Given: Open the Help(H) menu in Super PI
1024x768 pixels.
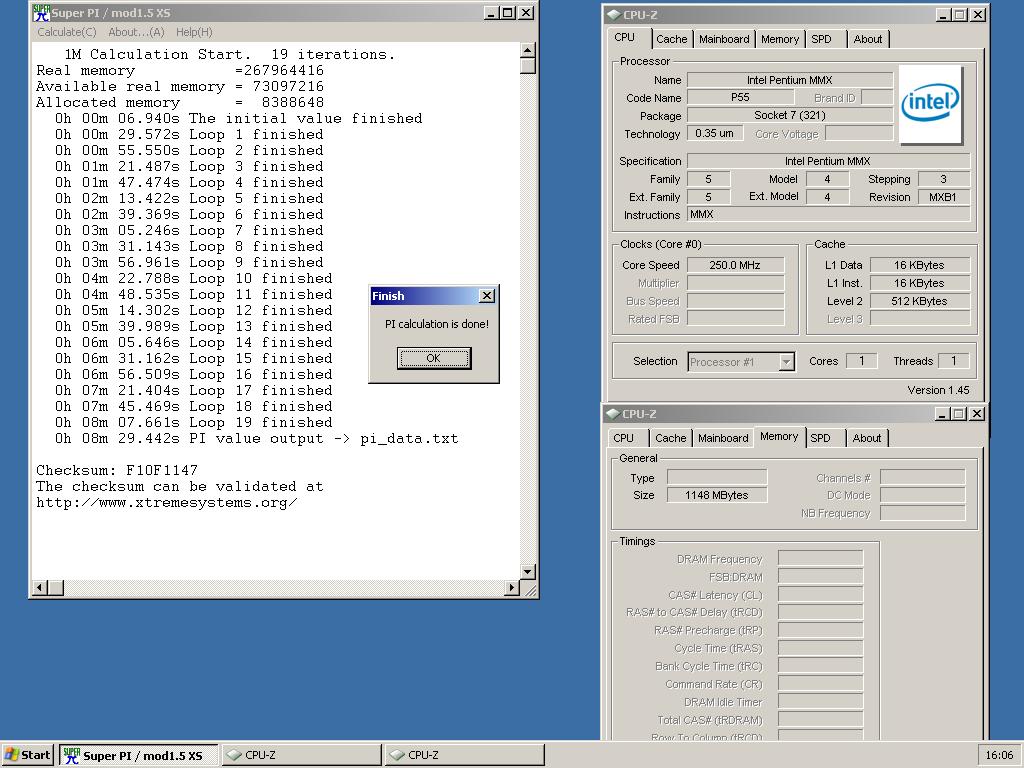Looking at the screenshot, I should (x=194, y=32).
